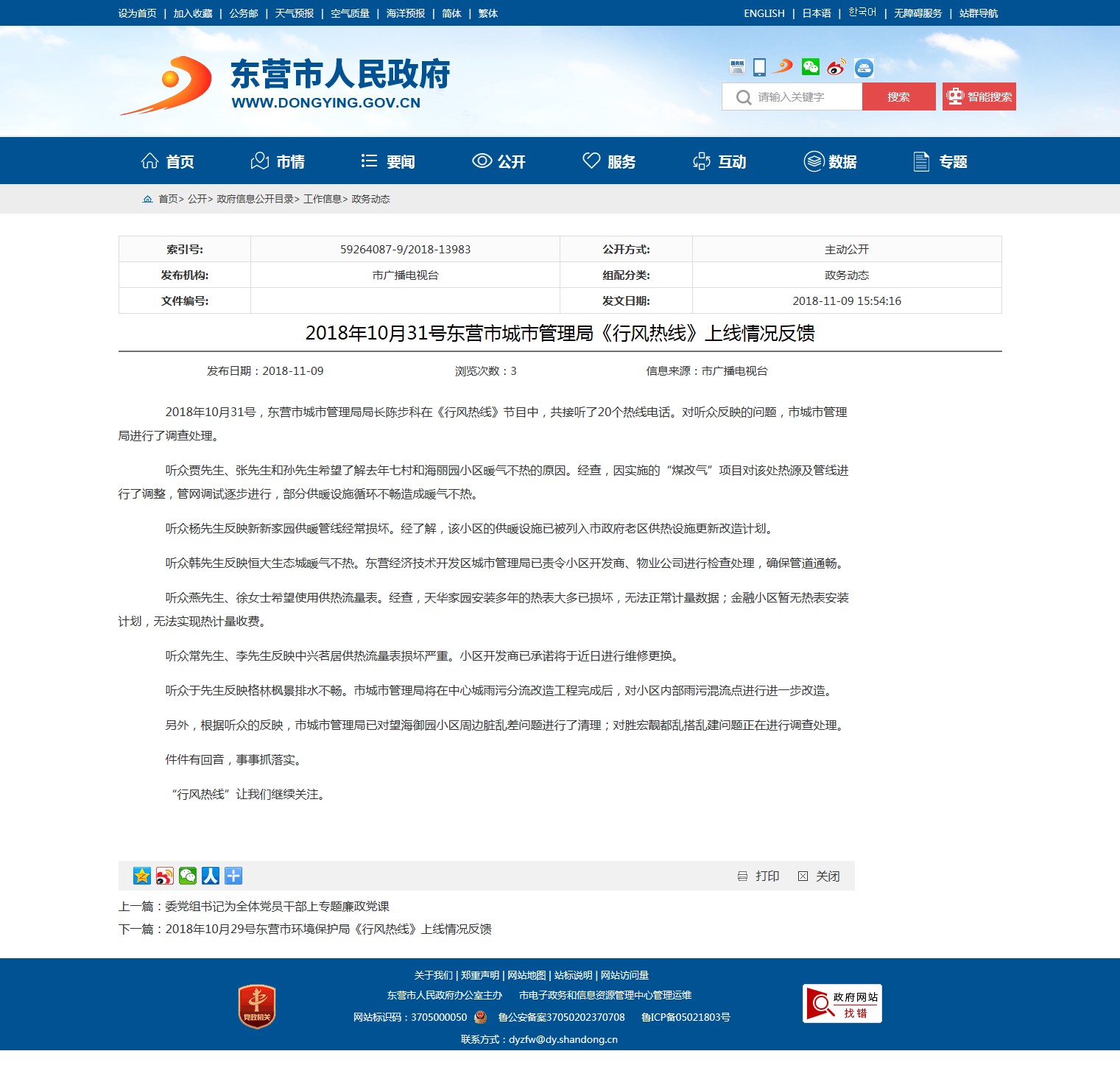Open the next article about 环境保护局
Viewport: 1120px width, 1065px height.
pos(328,929)
